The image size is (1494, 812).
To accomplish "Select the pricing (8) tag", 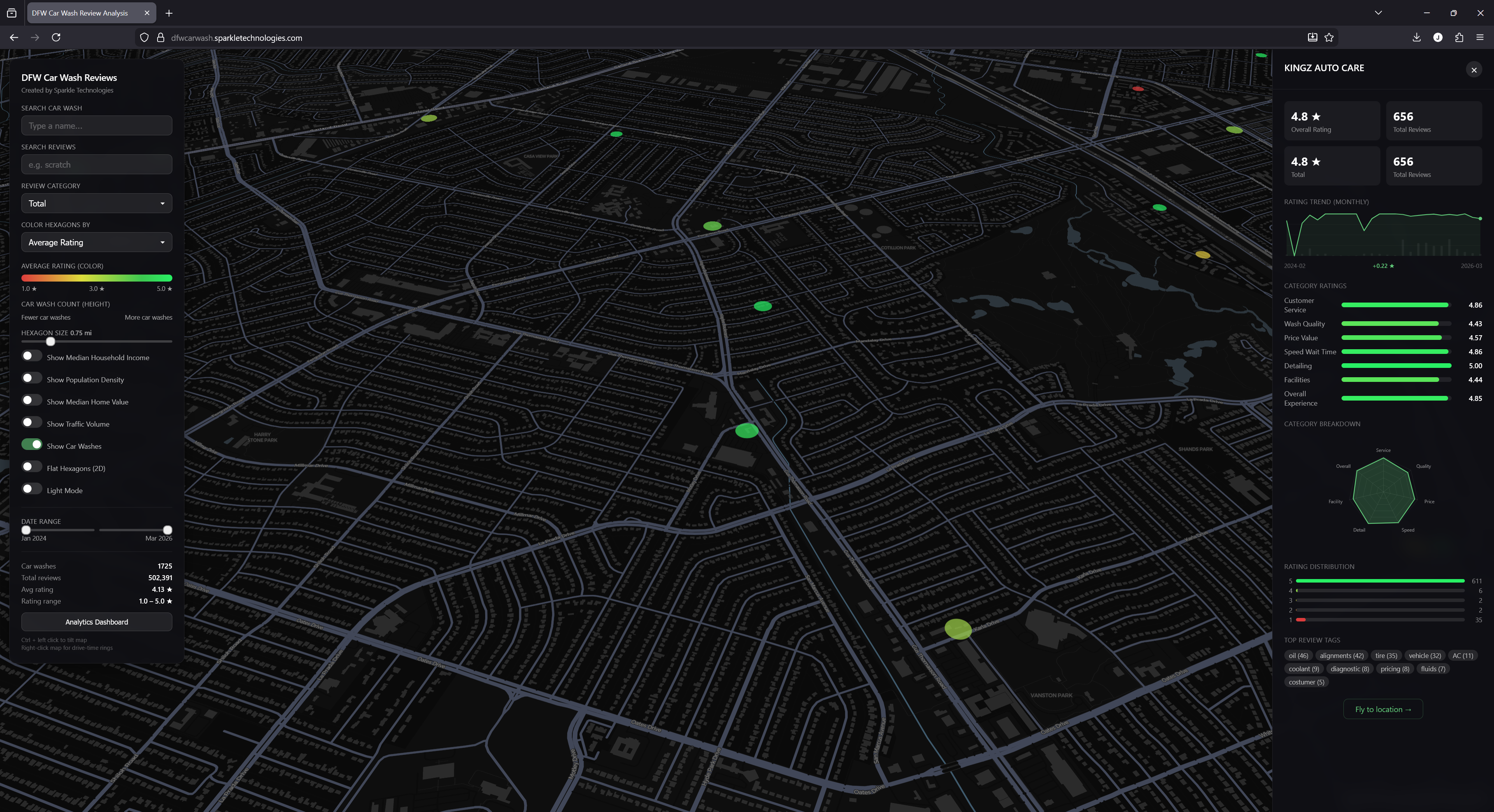I will click(1394, 669).
